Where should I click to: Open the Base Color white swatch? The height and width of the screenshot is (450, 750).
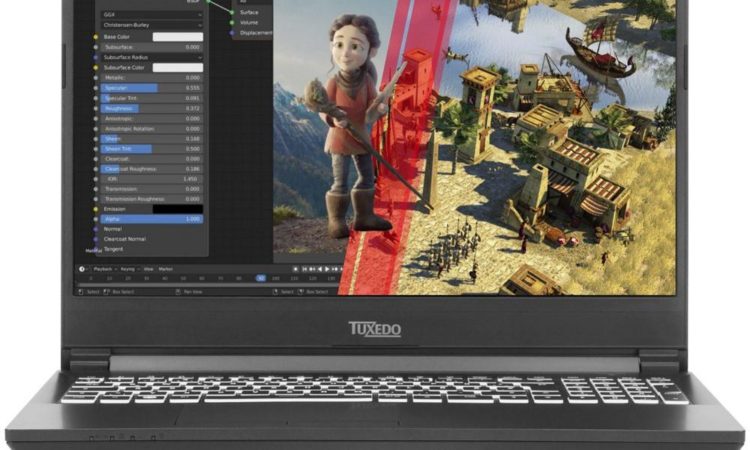point(178,37)
